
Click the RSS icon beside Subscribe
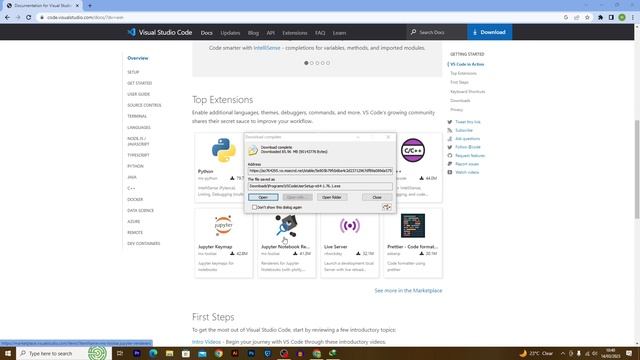(450, 130)
